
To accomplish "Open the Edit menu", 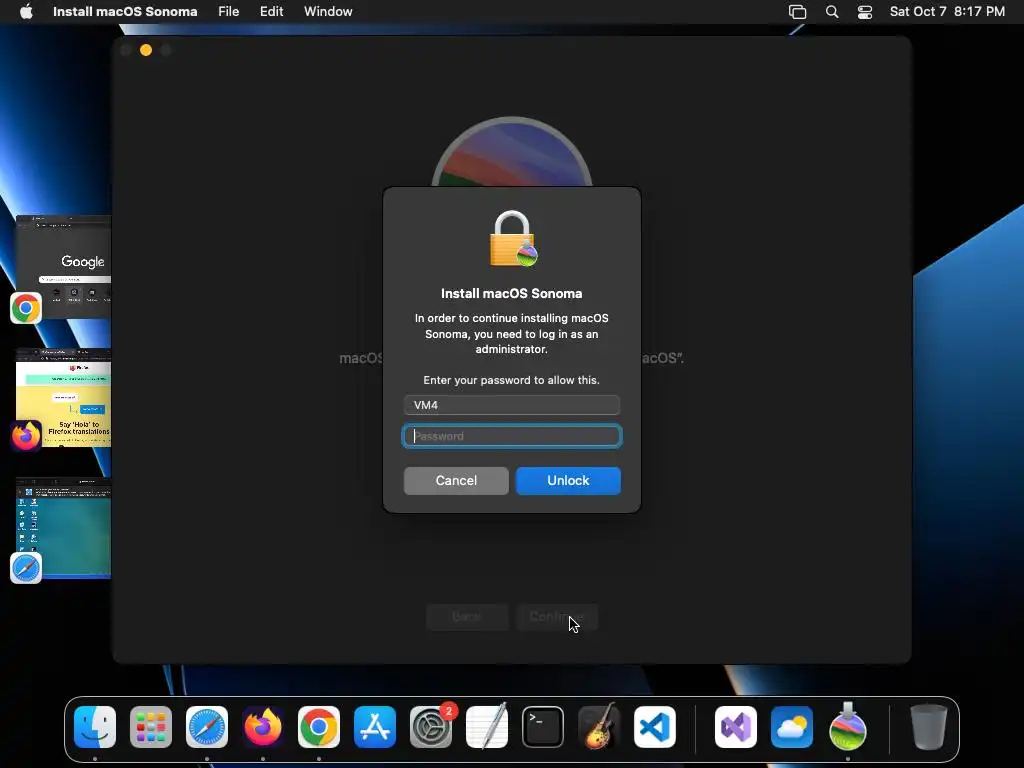I will [x=271, y=12].
